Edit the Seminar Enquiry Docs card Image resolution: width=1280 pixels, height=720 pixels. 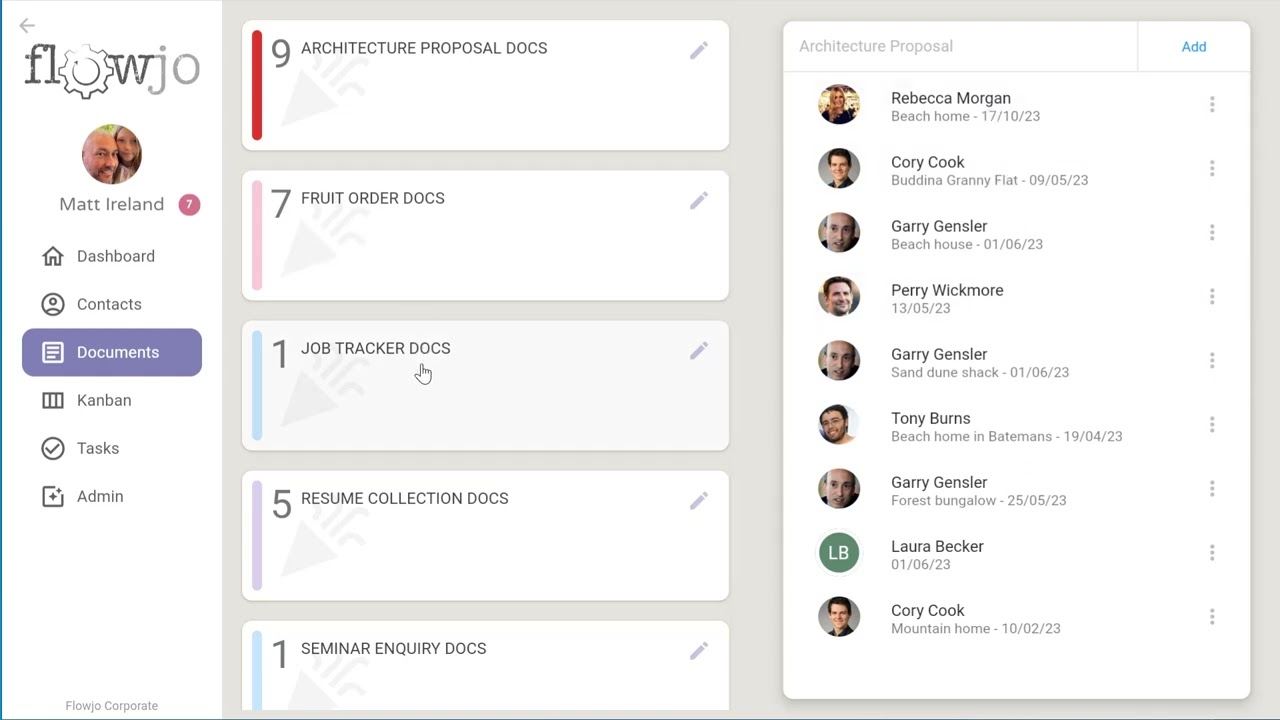pyautogui.click(x=699, y=651)
